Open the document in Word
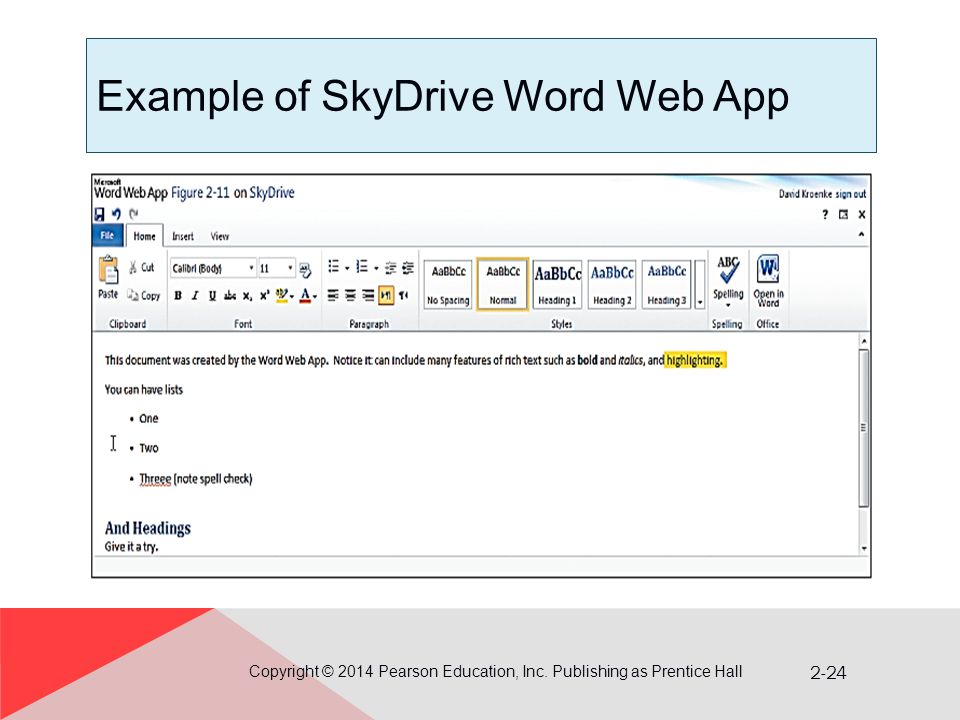This screenshot has height=720, width=960. click(768, 281)
